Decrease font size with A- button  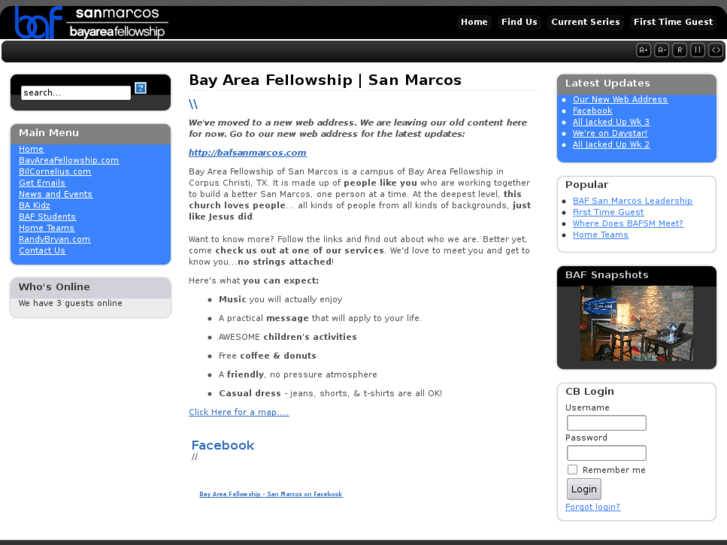coord(661,50)
